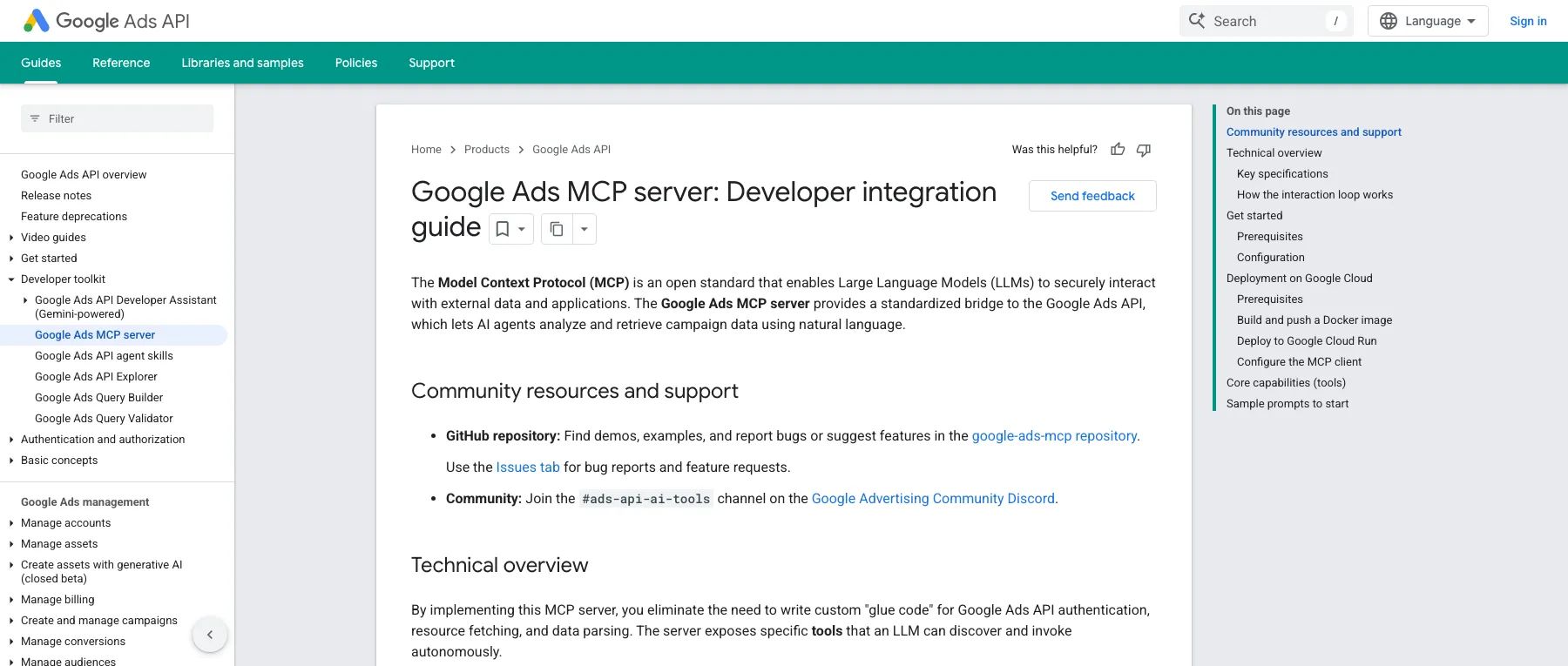
Task: Click the globe icon in Language button
Action: [x=1389, y=21]
